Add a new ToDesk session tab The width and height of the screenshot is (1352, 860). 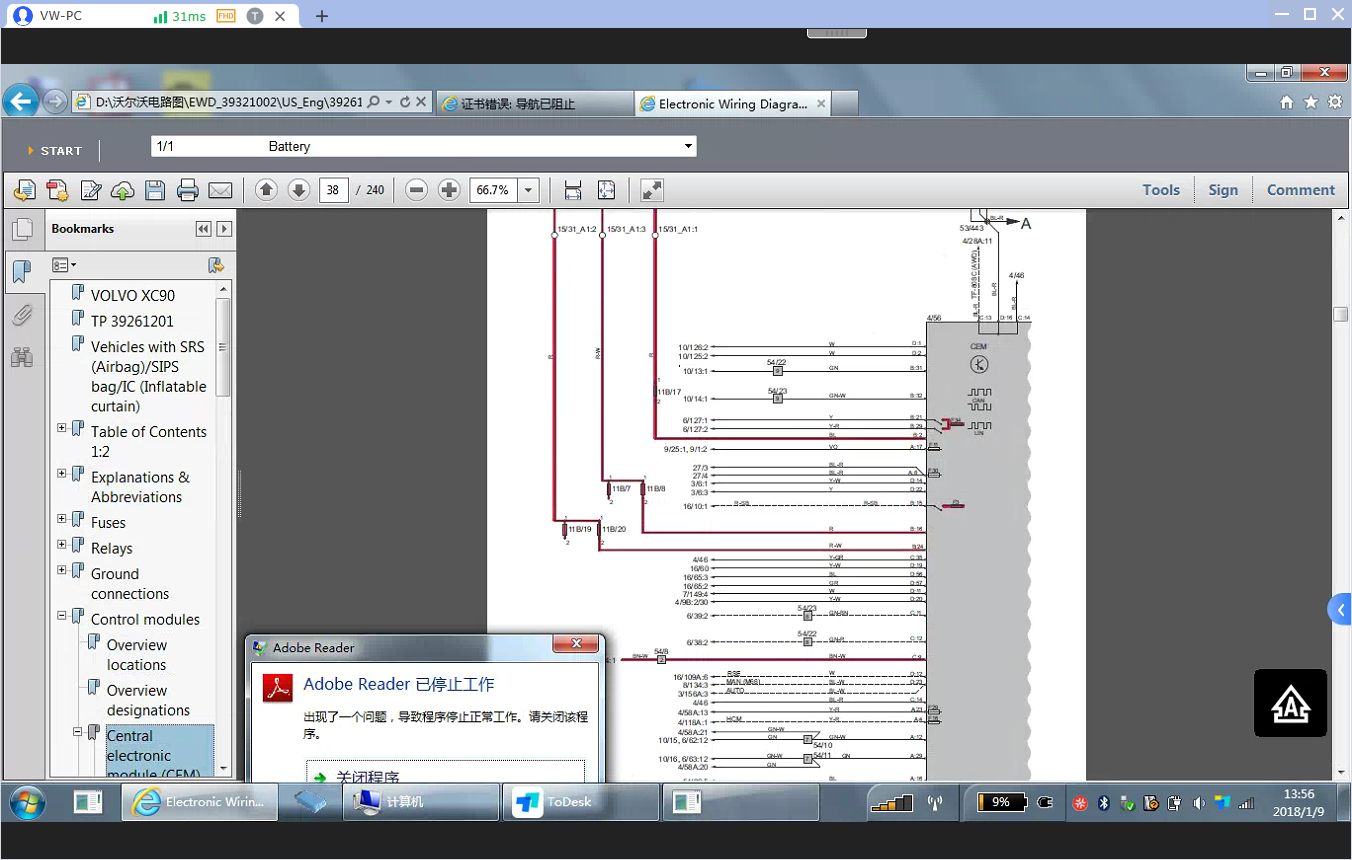click(321, 16)
